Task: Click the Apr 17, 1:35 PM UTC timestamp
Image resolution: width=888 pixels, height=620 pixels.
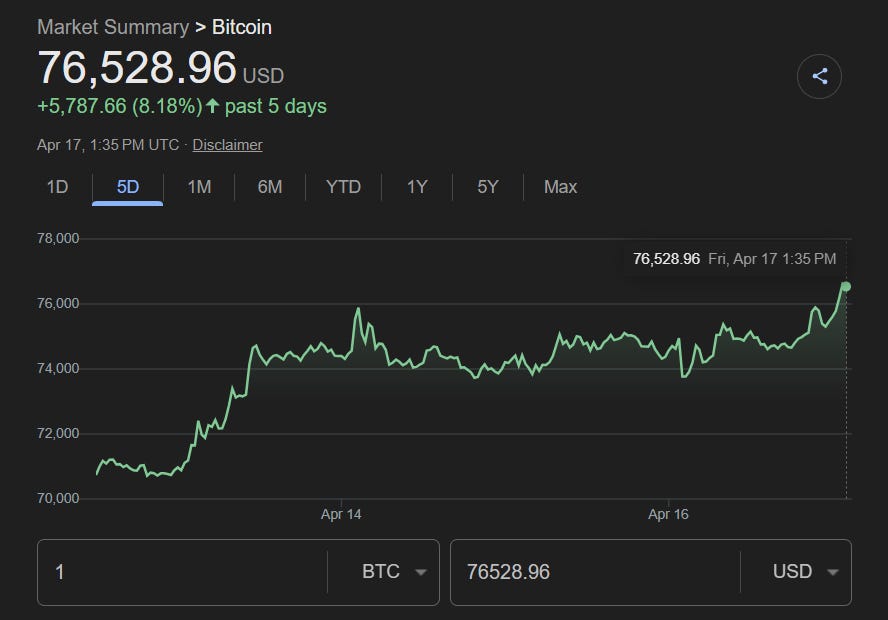Action: coord(108,145)
